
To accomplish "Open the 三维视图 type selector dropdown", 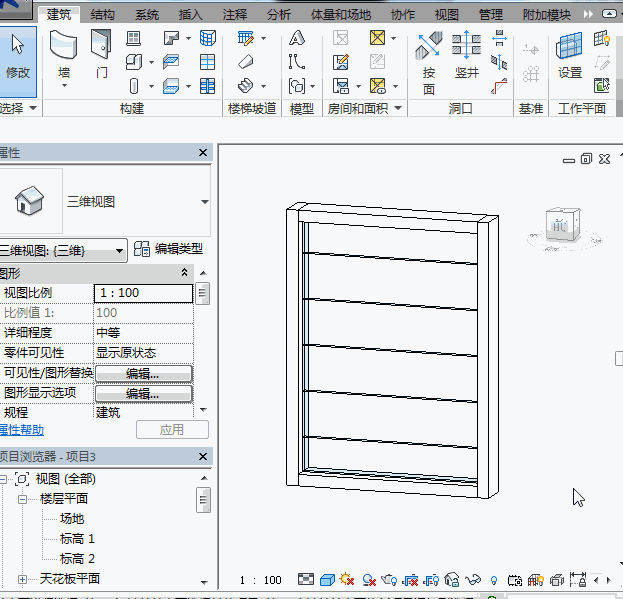I will click(x=205, y=201).
